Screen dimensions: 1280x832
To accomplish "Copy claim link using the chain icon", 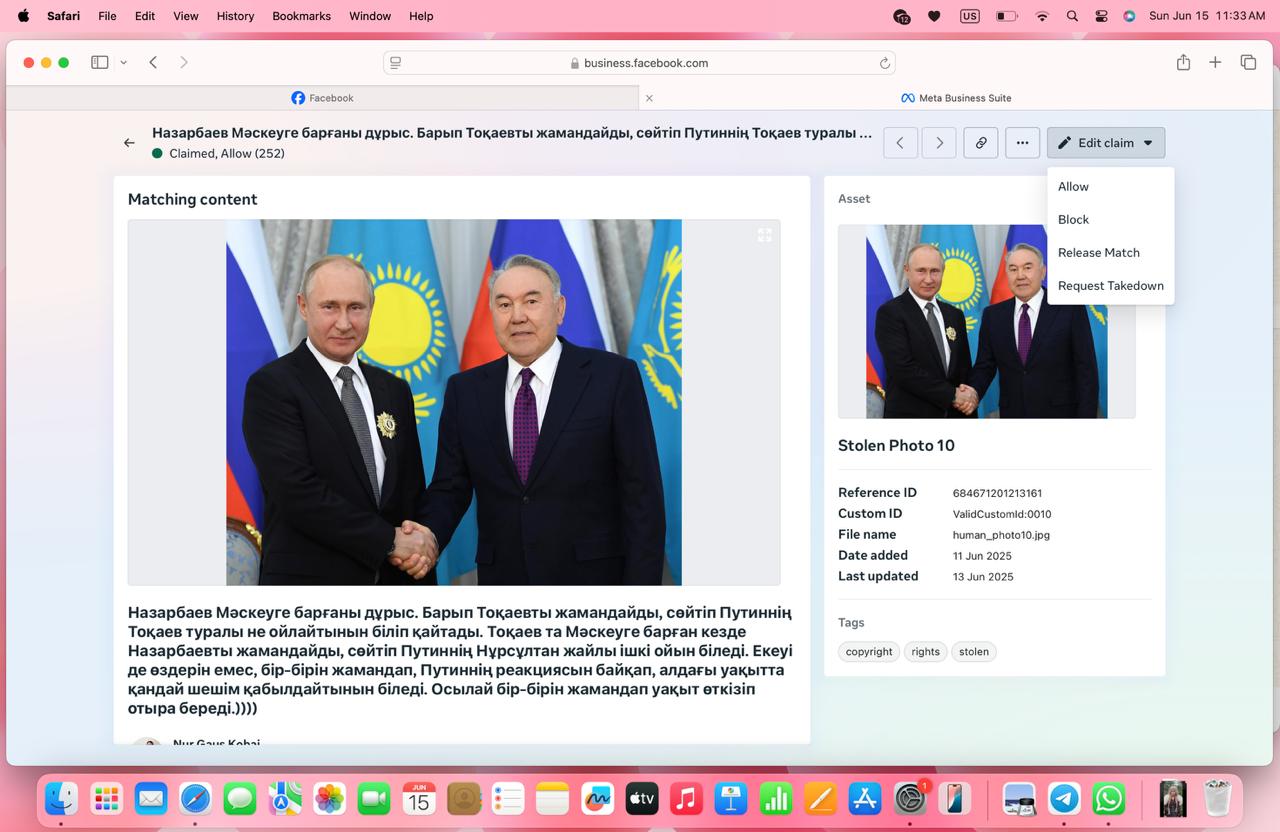I will [x=981, y=143].
